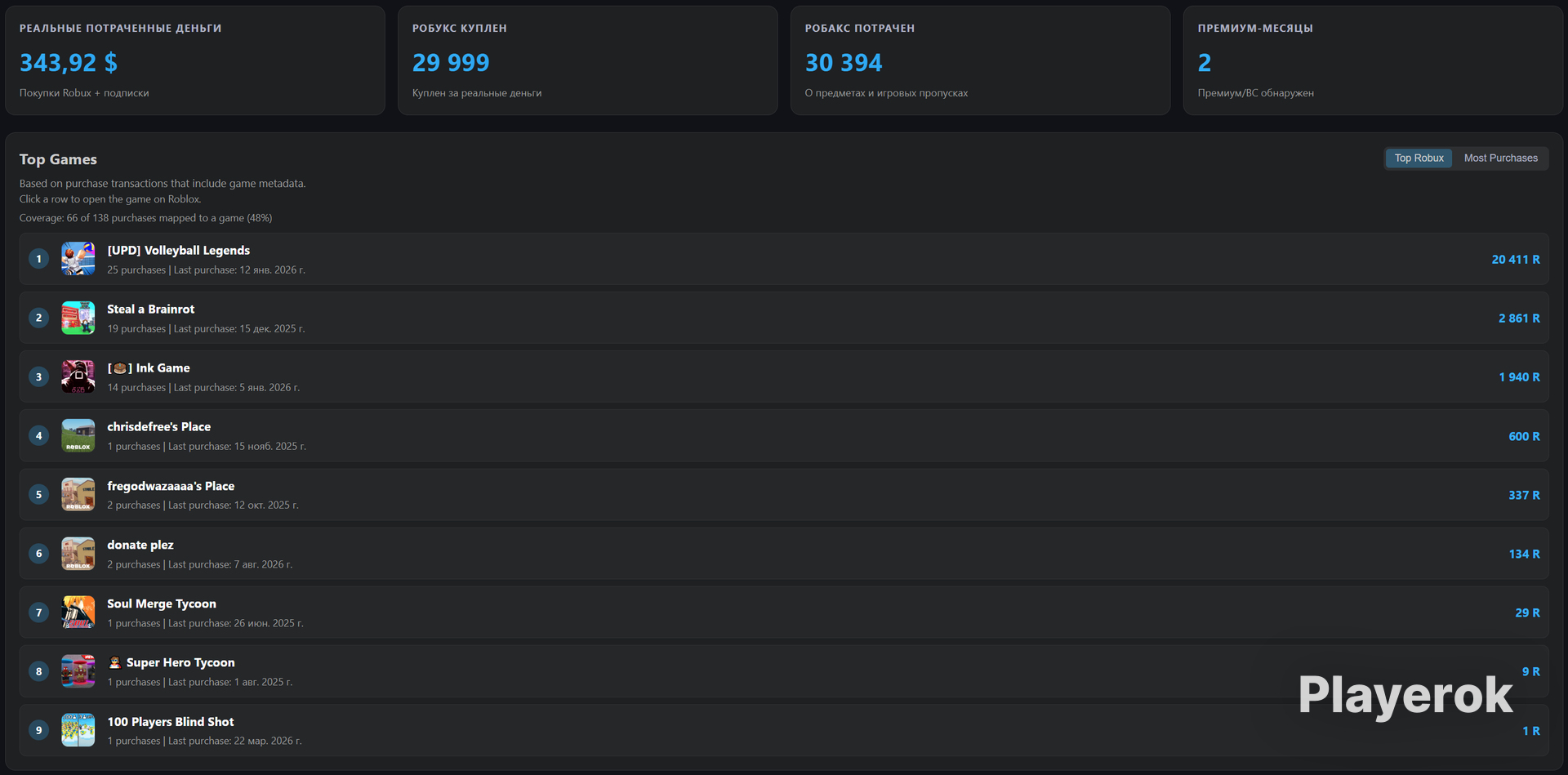Image resolution: width=1568 pixels, height=775 pixels.
Task: Open the donate plez title
Action: pyautogui.click(x=140, y=545)
